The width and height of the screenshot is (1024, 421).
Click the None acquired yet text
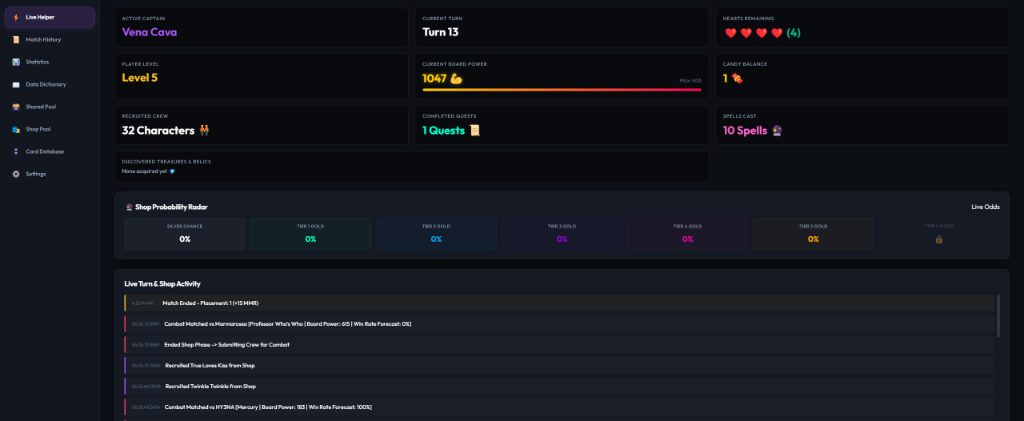[x=144, y=172]
